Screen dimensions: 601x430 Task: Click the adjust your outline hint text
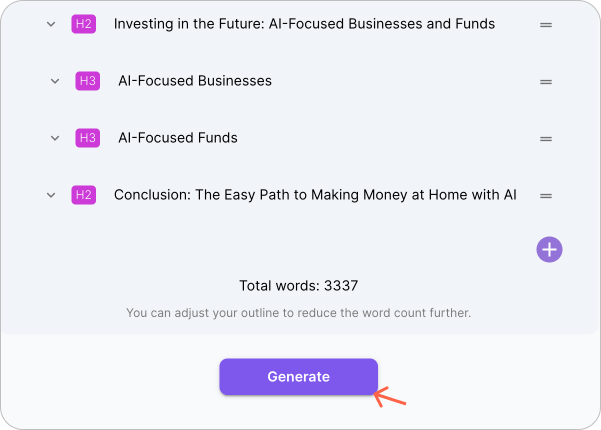click(x=298, y=313)
